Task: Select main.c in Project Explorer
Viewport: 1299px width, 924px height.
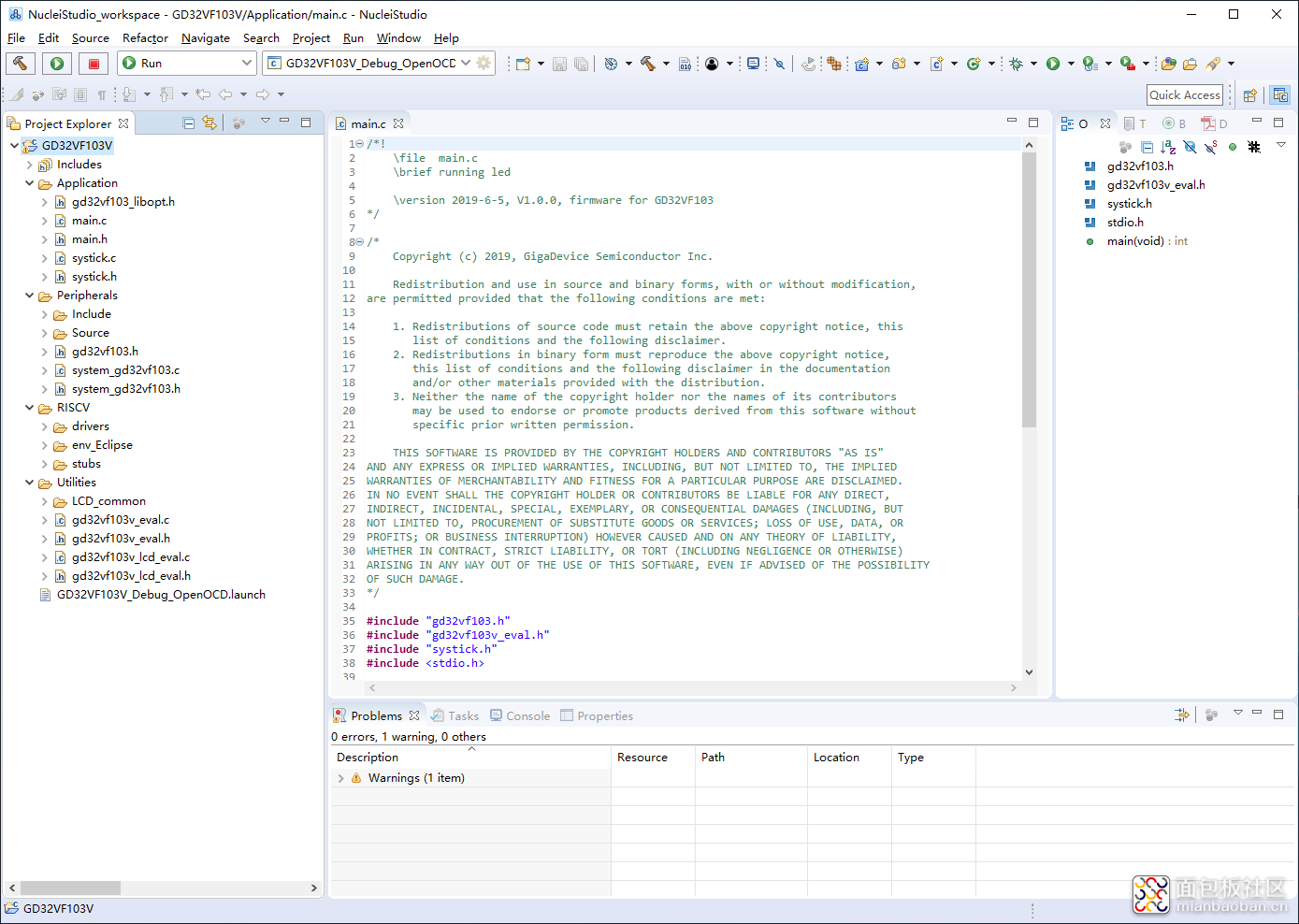Action: tap(89, 221)
